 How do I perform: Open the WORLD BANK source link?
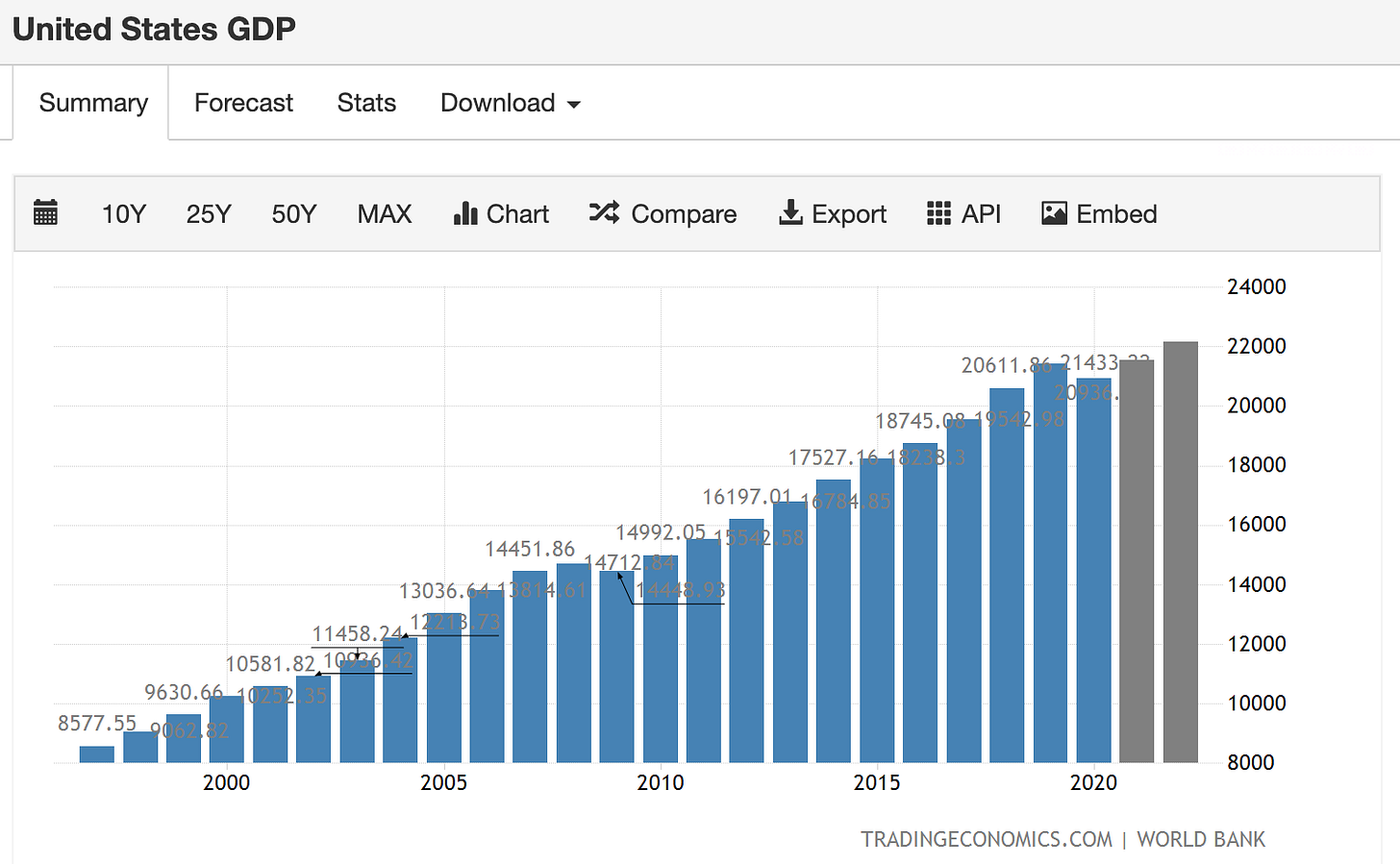(x=1201, y=839)
